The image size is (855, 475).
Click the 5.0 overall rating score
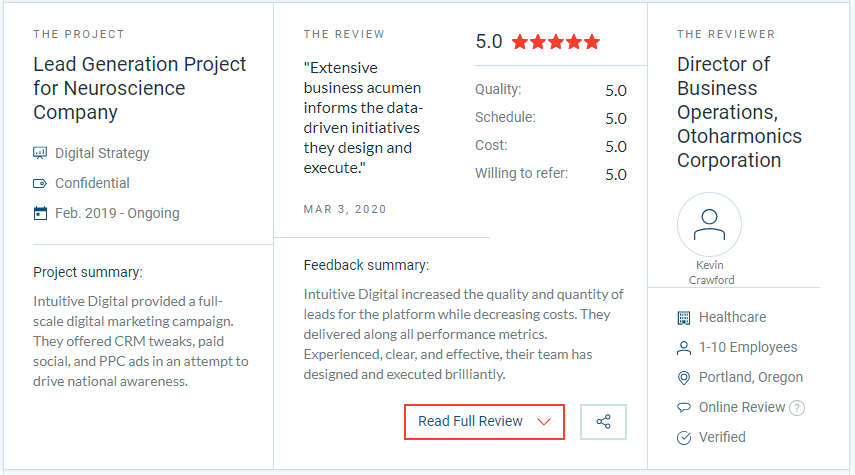click(489, 41)
